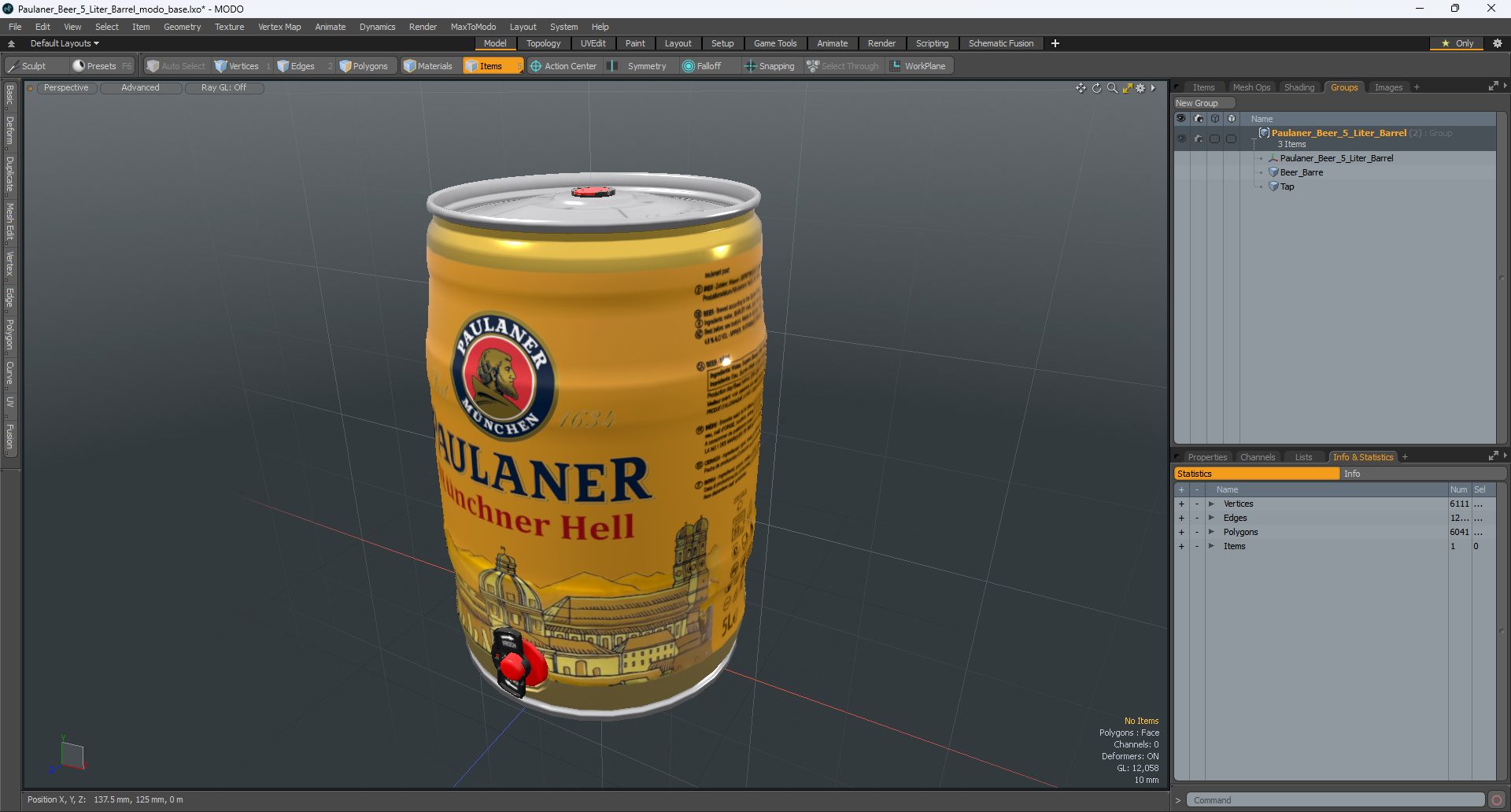
Task: Expand the Vertices statistics row
Action: tap(1211, 504)
